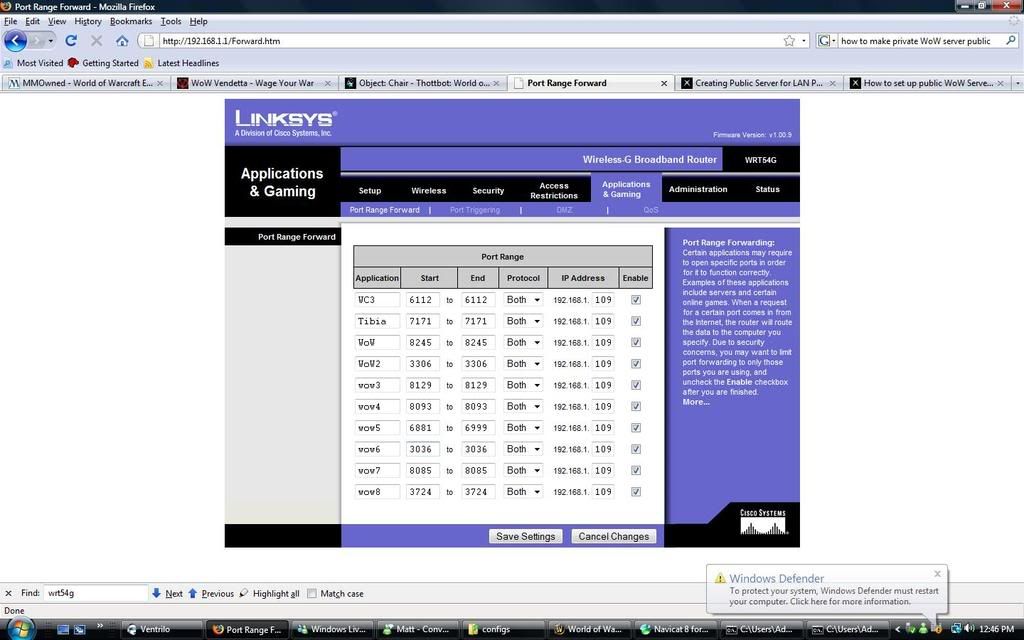The image size is (1024, 640).
Task: Open the configs folder taskbar button
Action: click(504, 629)
